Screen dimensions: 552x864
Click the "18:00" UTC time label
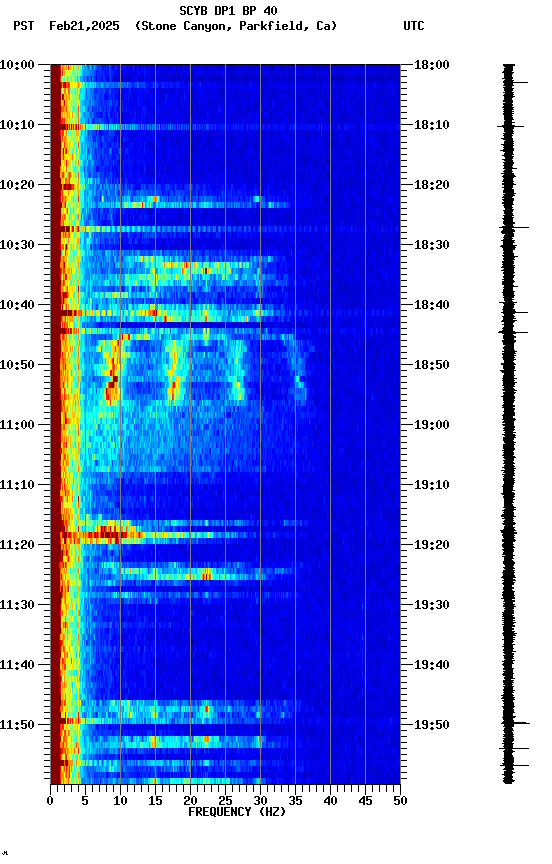click(431, 65)
